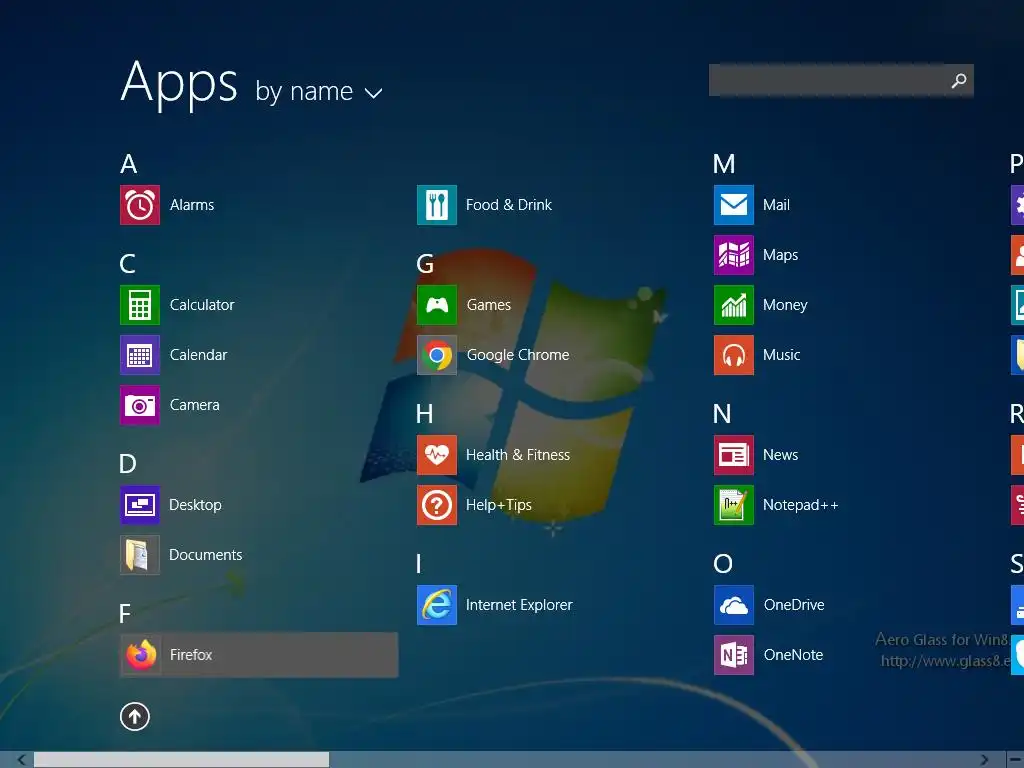Click the scrollbar right arrow
The image size is (1024, 768).
coord(984,760)
